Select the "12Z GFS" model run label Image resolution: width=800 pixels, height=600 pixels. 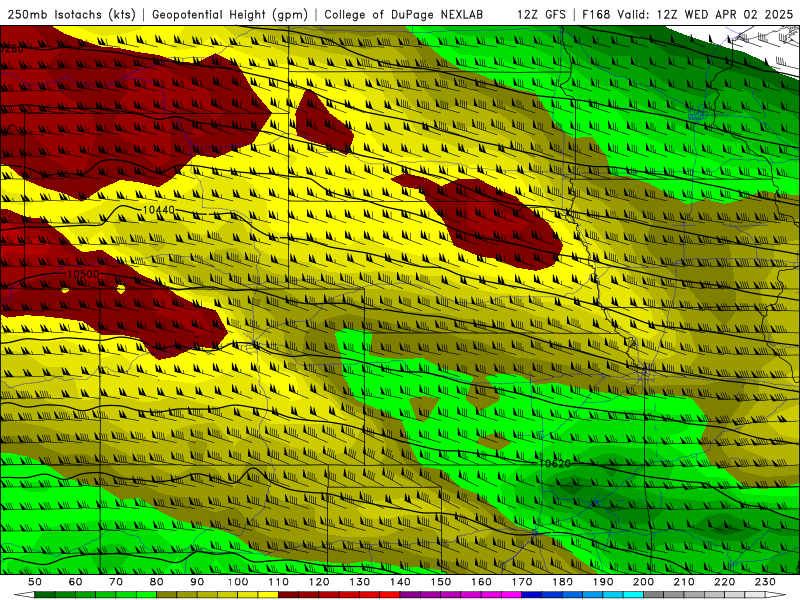[x=541, y=14]
